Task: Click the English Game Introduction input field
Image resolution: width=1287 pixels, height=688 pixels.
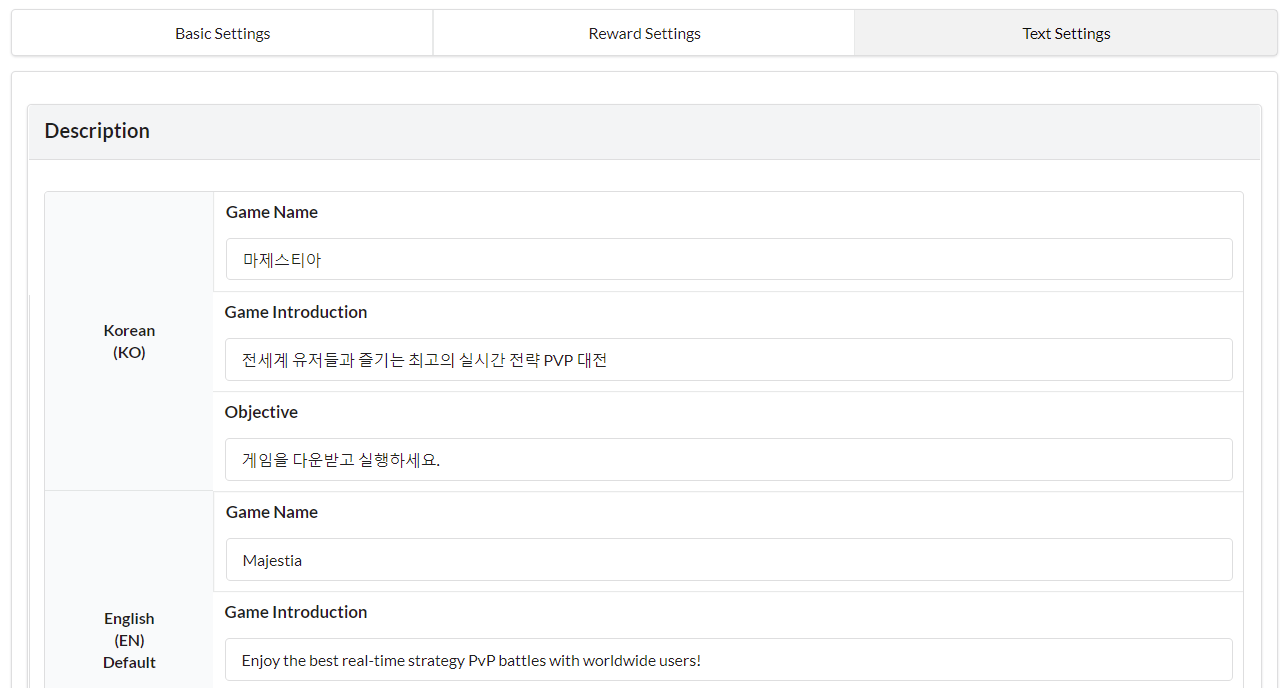Action: pyautogui.click(x=728, y=659)
